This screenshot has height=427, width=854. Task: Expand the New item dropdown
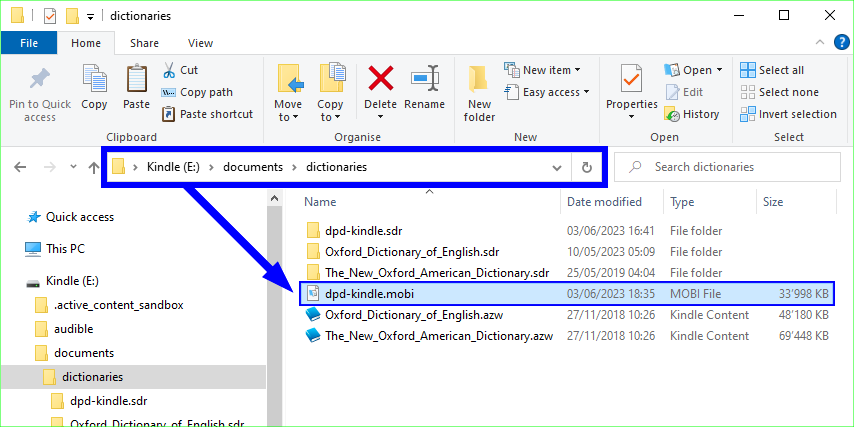point(546,70)
